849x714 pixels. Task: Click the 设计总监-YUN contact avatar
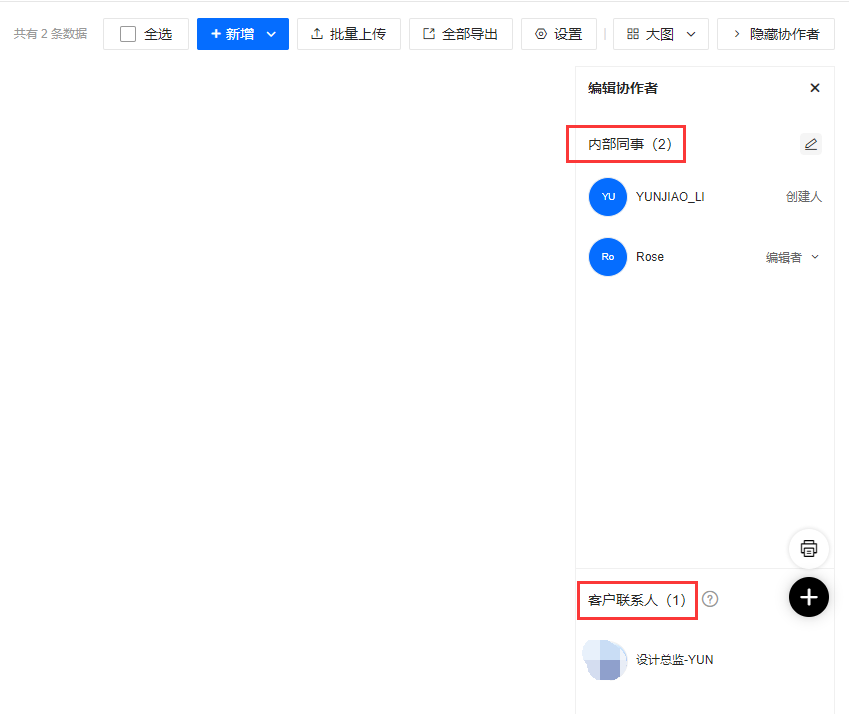[x=605, y=660]
